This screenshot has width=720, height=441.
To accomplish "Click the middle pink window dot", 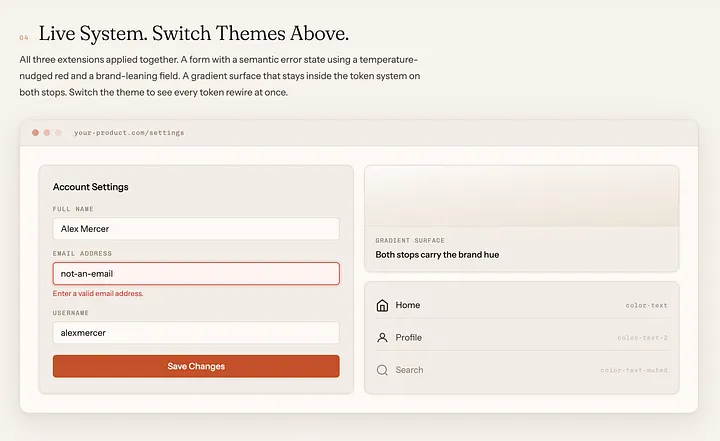I will (x=47, y=133).
